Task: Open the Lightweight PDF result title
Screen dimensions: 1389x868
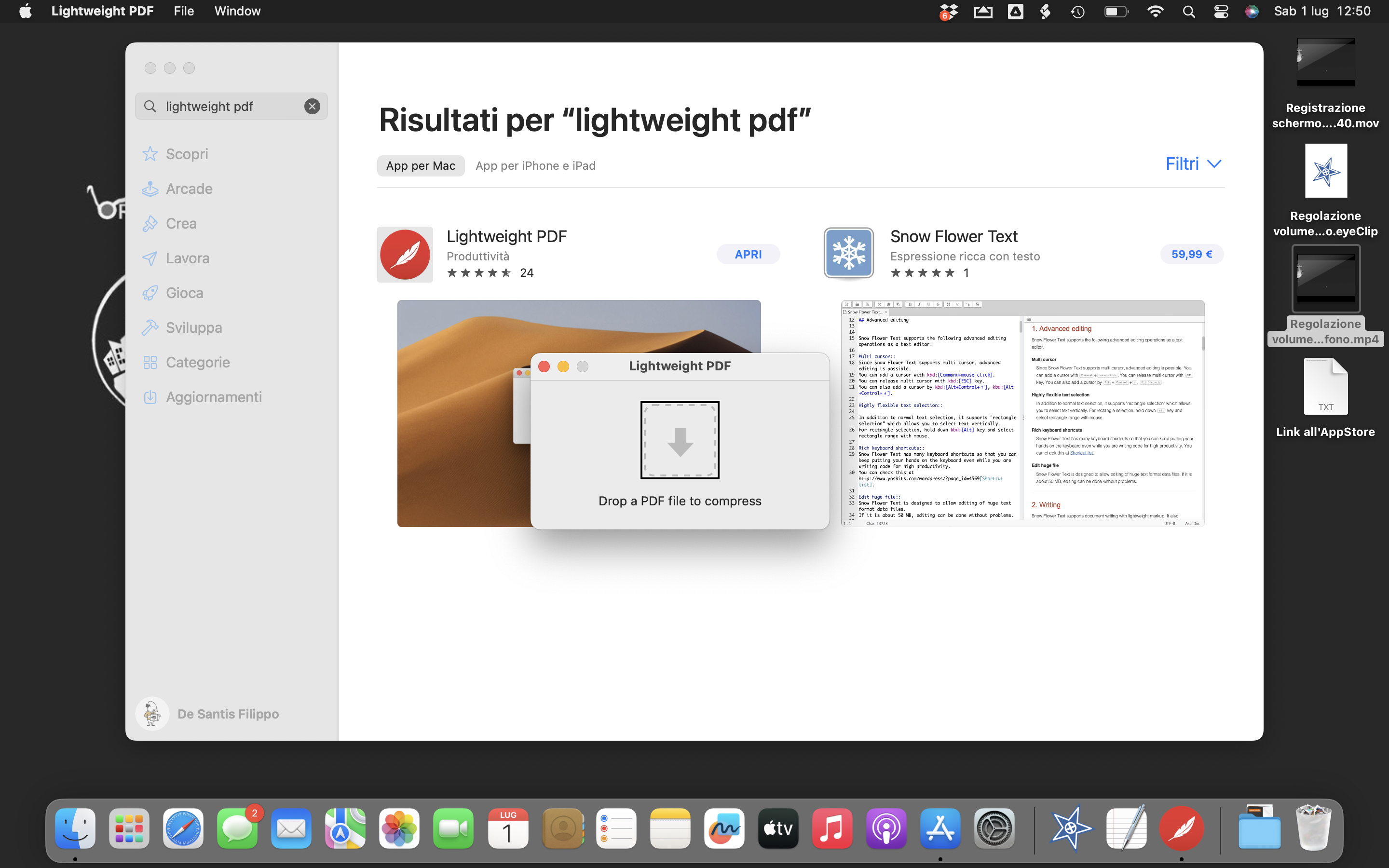Action: point(507,236)
